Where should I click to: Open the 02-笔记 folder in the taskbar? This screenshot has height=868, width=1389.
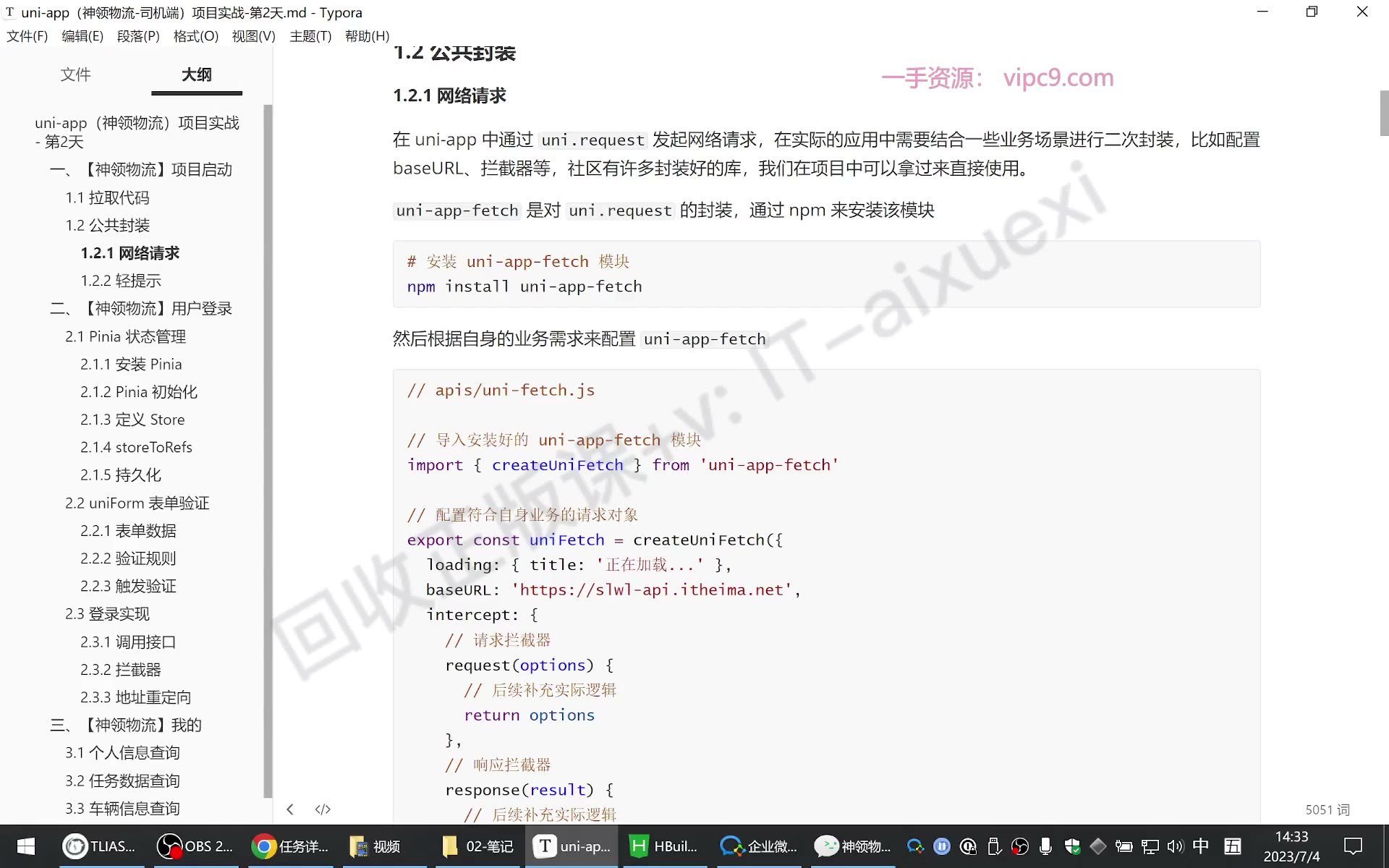pyautogui.click(x=478, y=846)
